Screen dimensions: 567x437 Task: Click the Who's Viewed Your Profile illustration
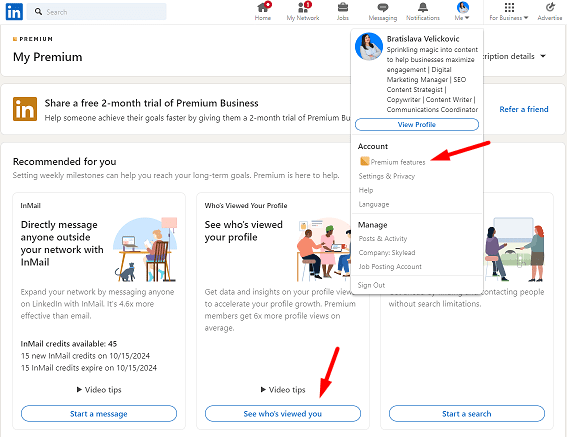(x=323, y=249)
